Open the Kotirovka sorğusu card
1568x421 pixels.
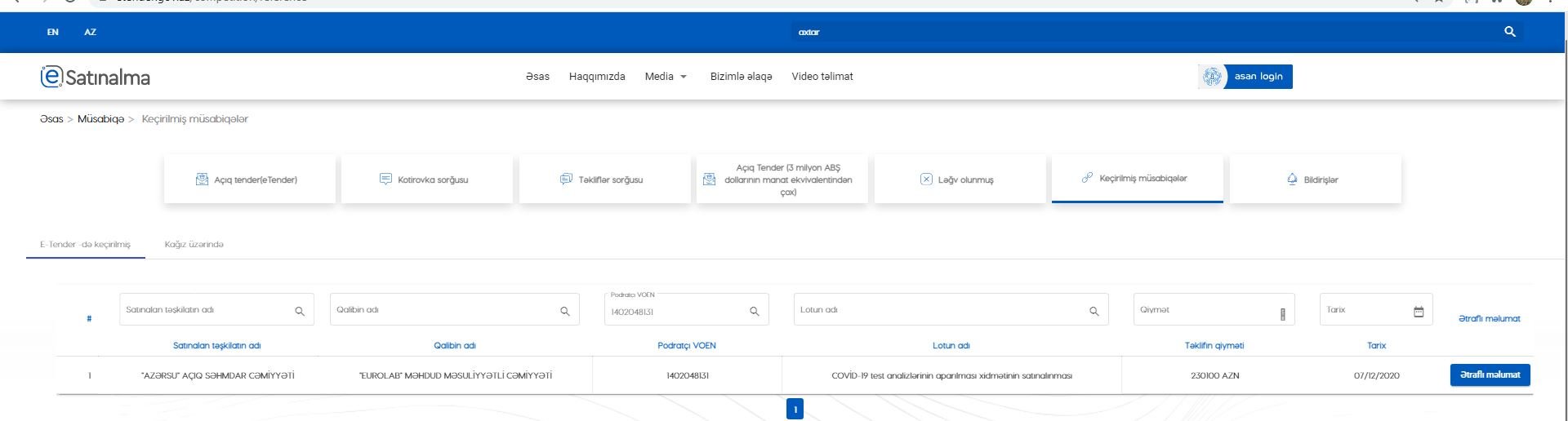click(427, 179)
